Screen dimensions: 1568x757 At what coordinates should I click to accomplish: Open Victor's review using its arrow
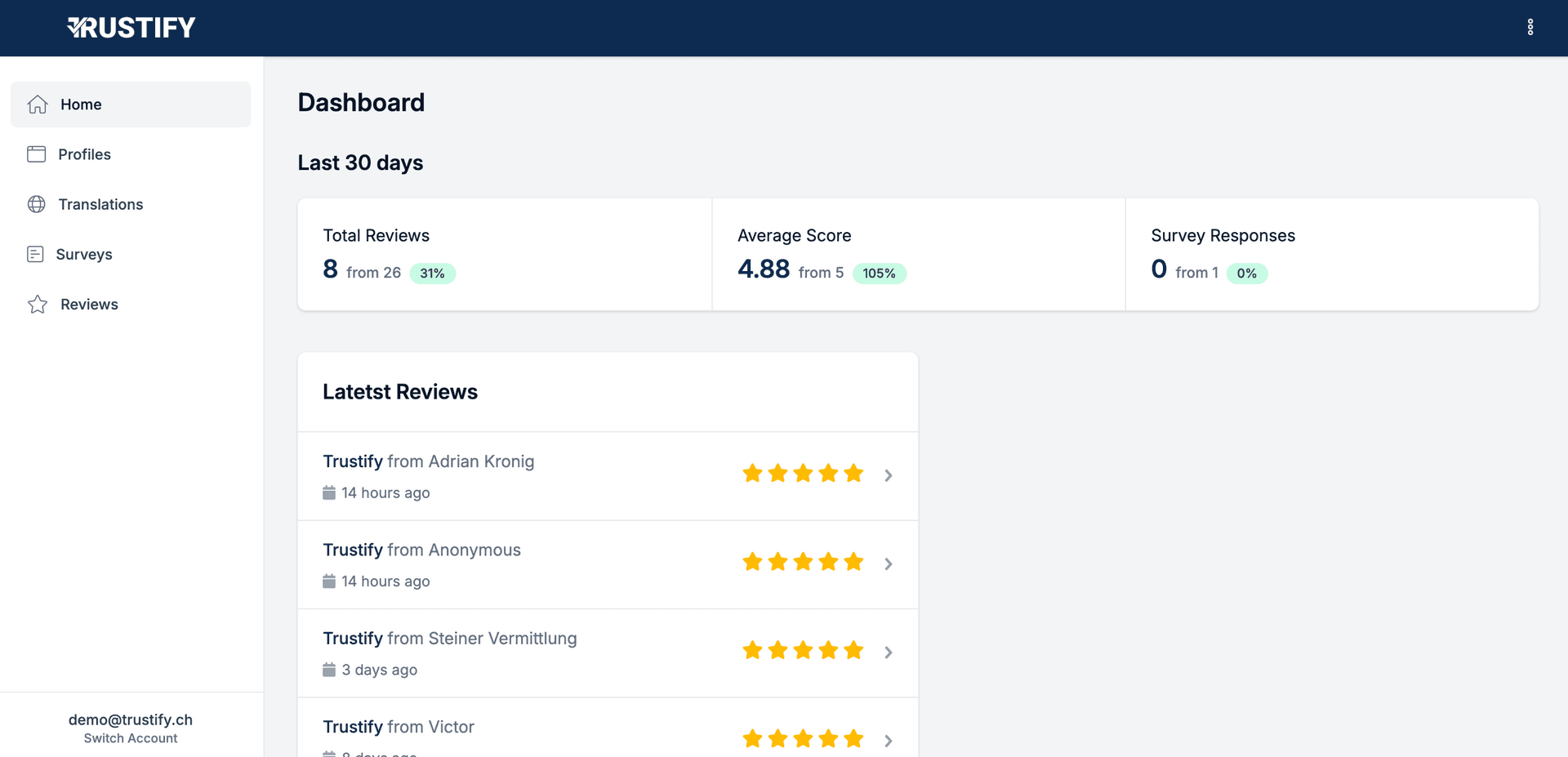(889, 741)
